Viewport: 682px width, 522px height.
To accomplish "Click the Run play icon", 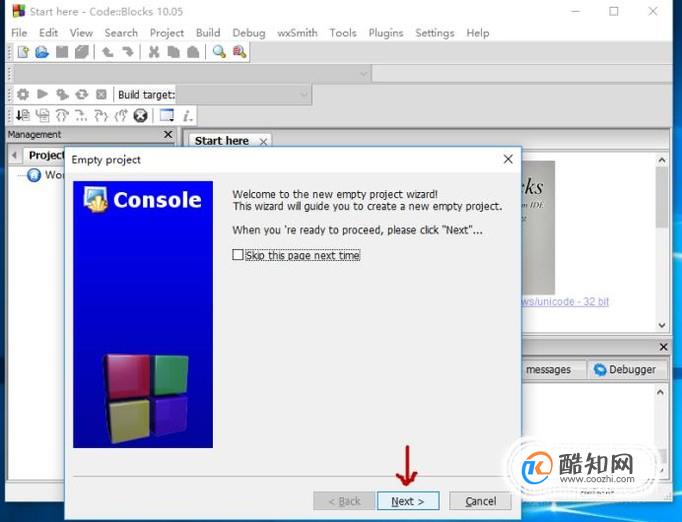I will (x=42, y=94).
